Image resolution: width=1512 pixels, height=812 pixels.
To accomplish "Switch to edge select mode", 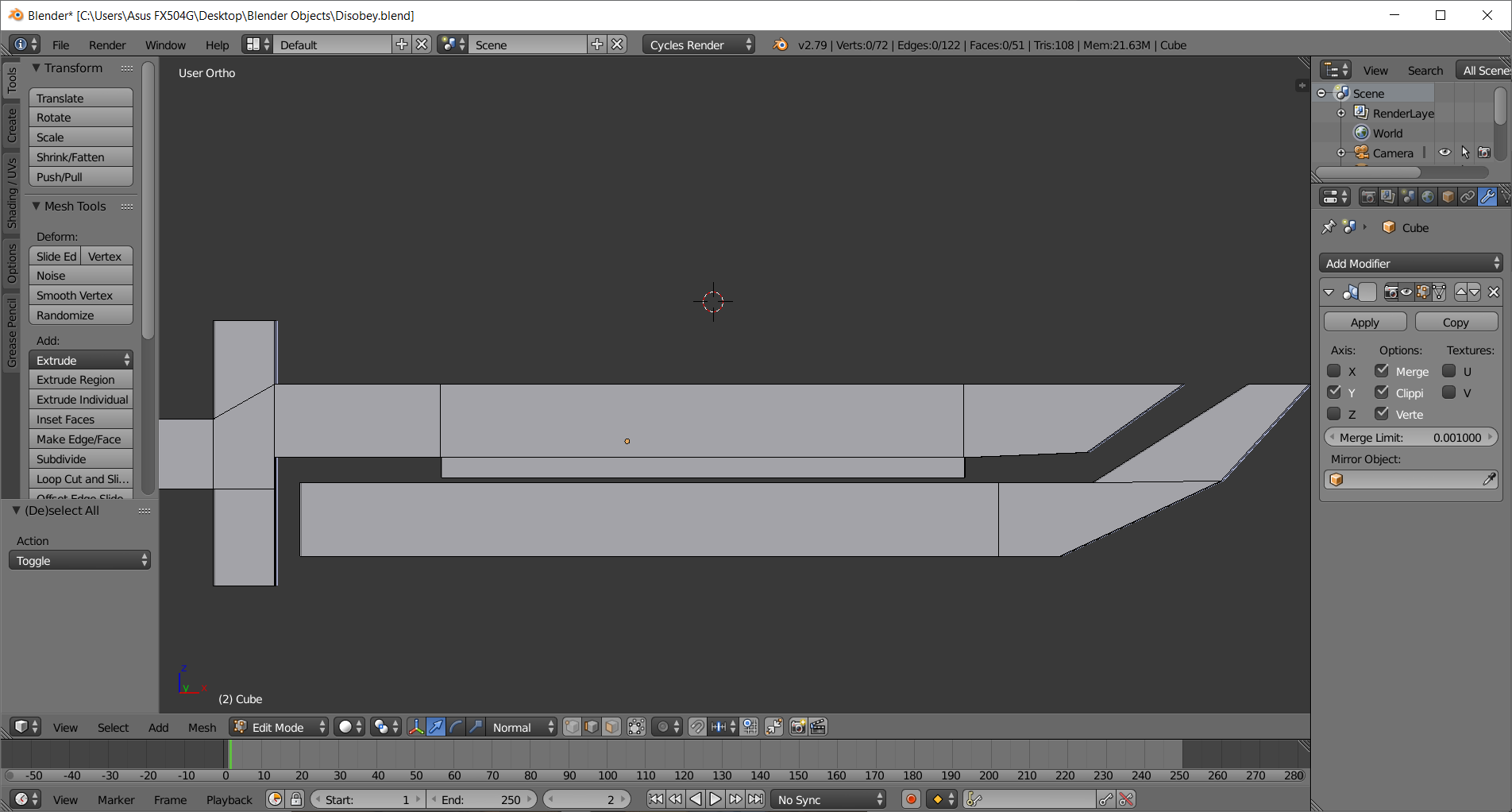I will [x=592, y=727].
